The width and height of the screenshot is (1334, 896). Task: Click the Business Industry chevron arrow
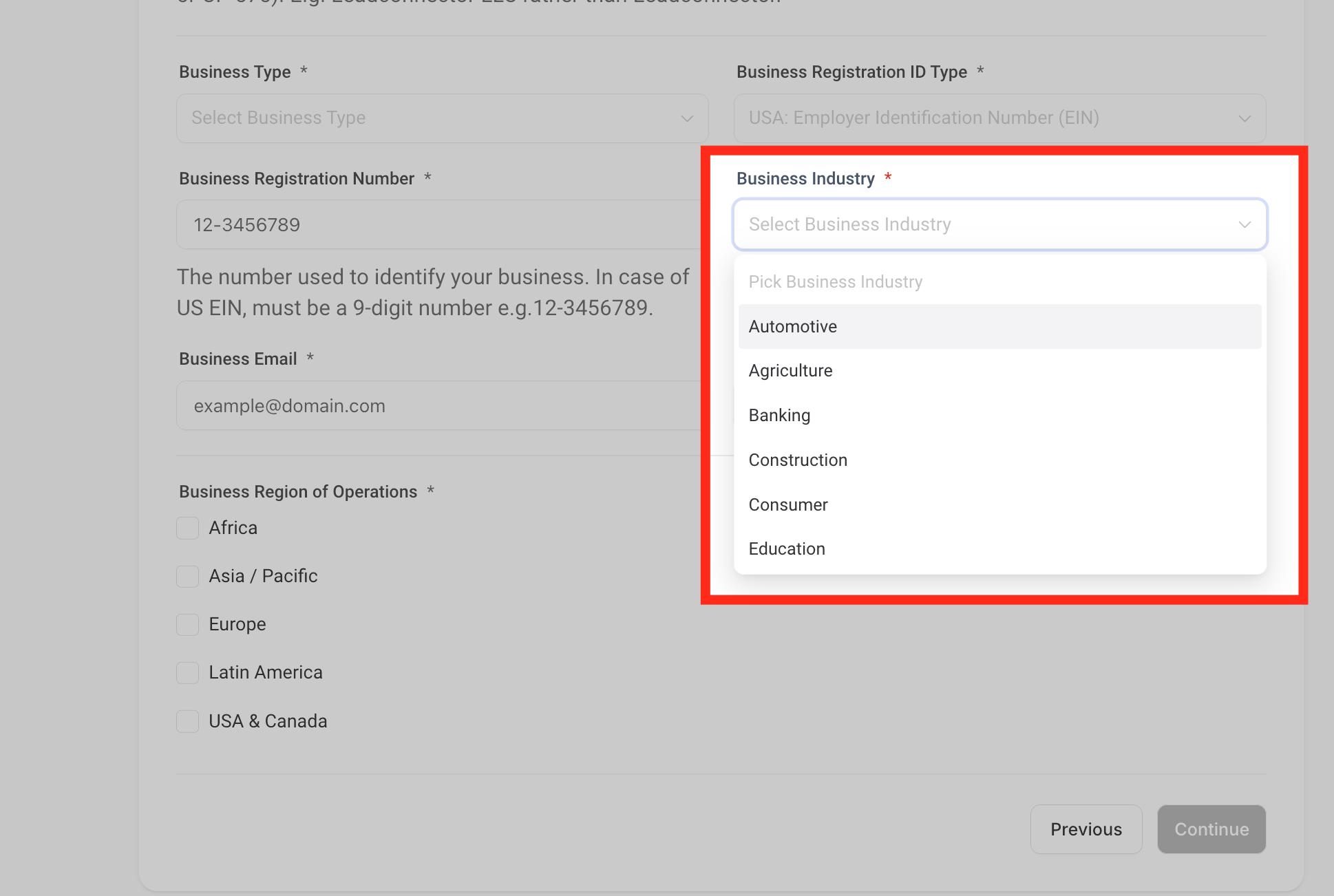click(x=1244, y=225)
